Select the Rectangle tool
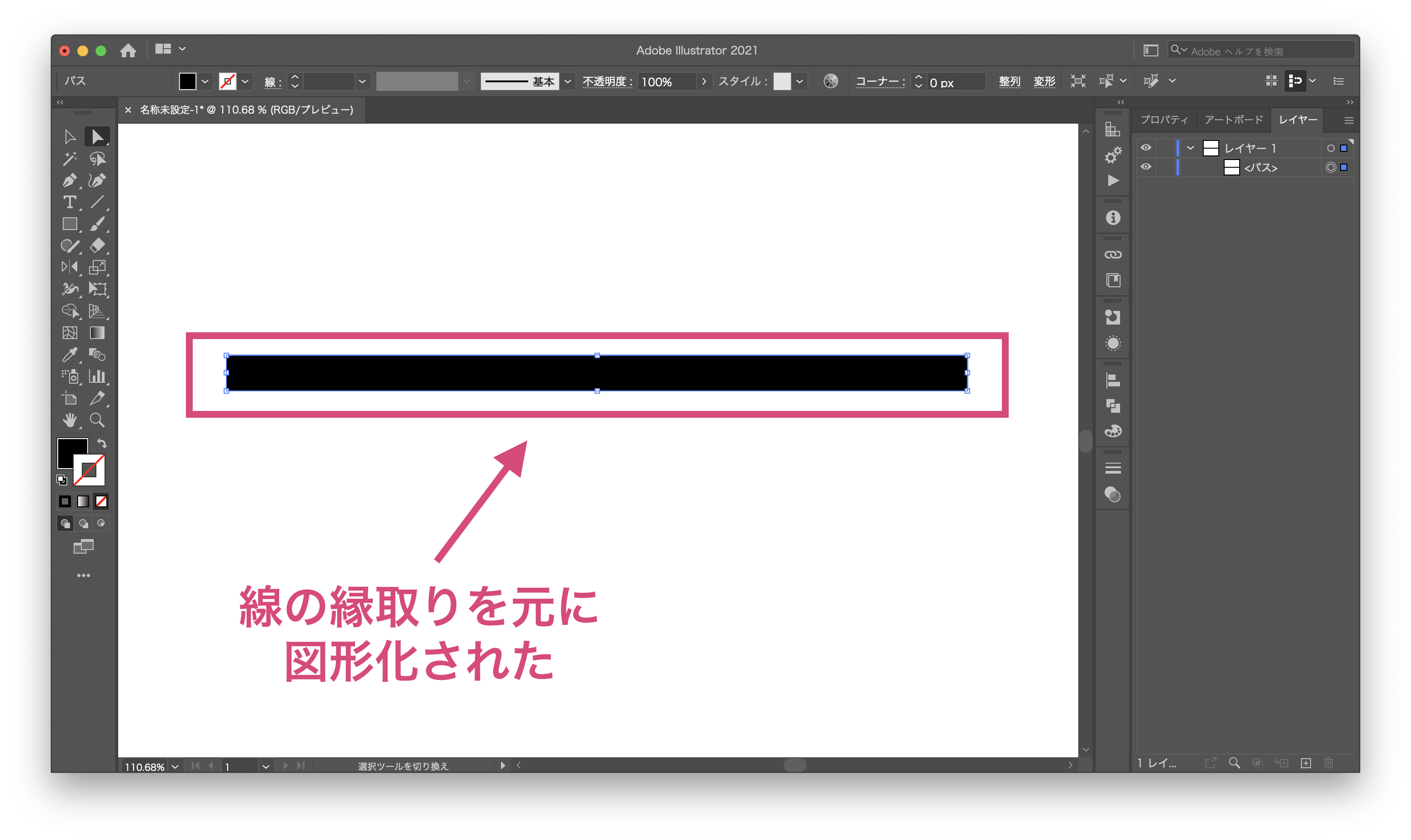 [x=70, y=224]
